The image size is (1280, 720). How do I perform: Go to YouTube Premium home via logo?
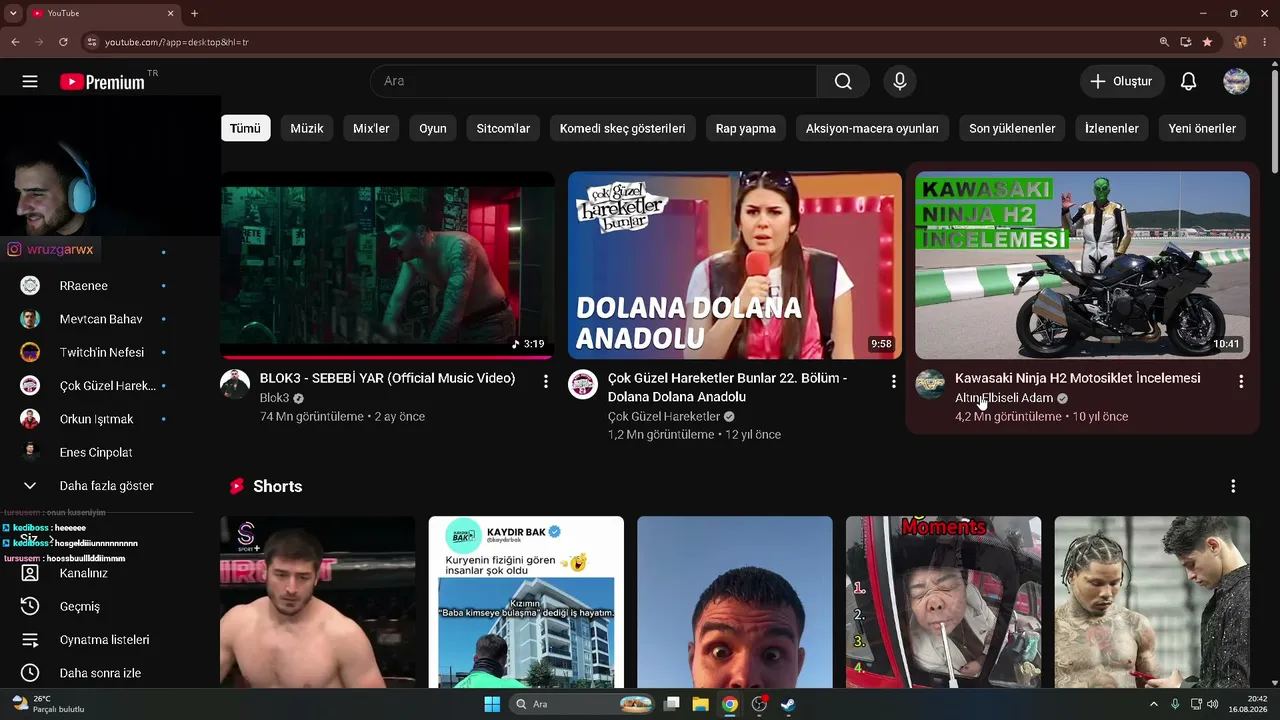click(102, 82)
